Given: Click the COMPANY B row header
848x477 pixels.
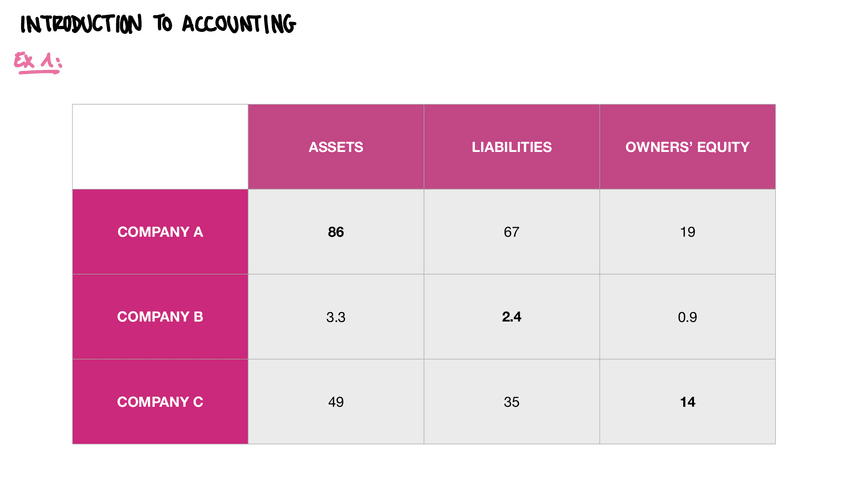Looking at the screenshot, I should pos(160,317).
